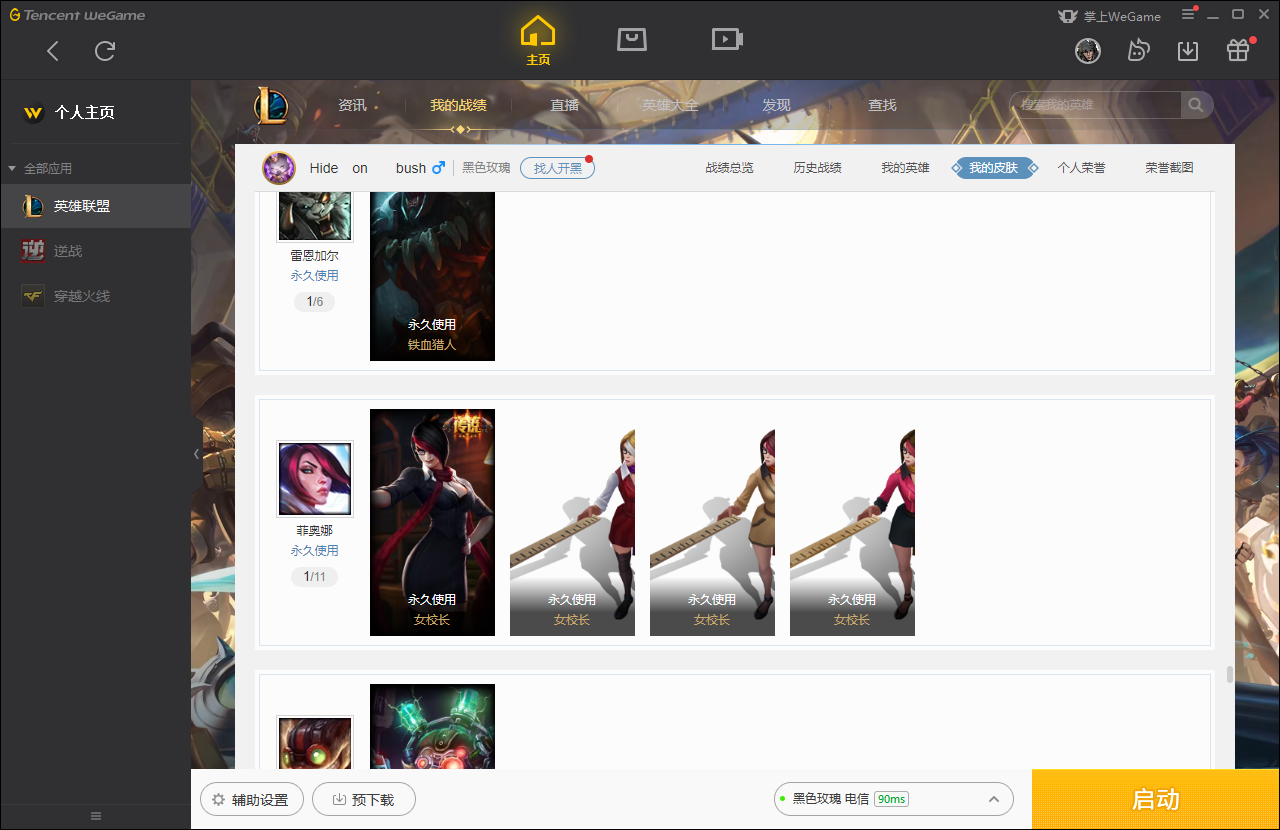Screen dimensions: 1280x830
Task: Open the store bag icon
Action: [631, 39]
